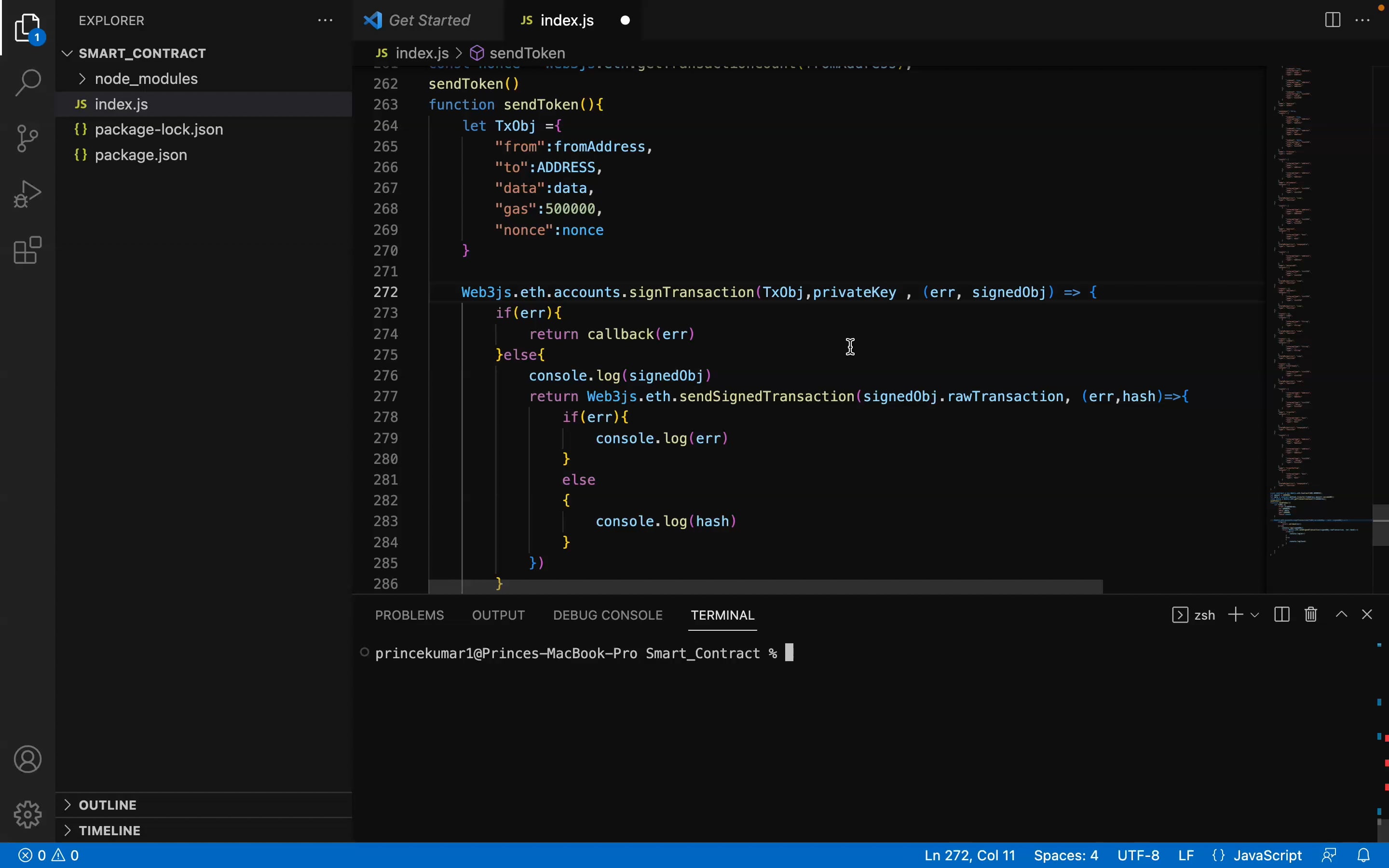
Task: Click the new terminal plus icon
Action: point(1235,615)
